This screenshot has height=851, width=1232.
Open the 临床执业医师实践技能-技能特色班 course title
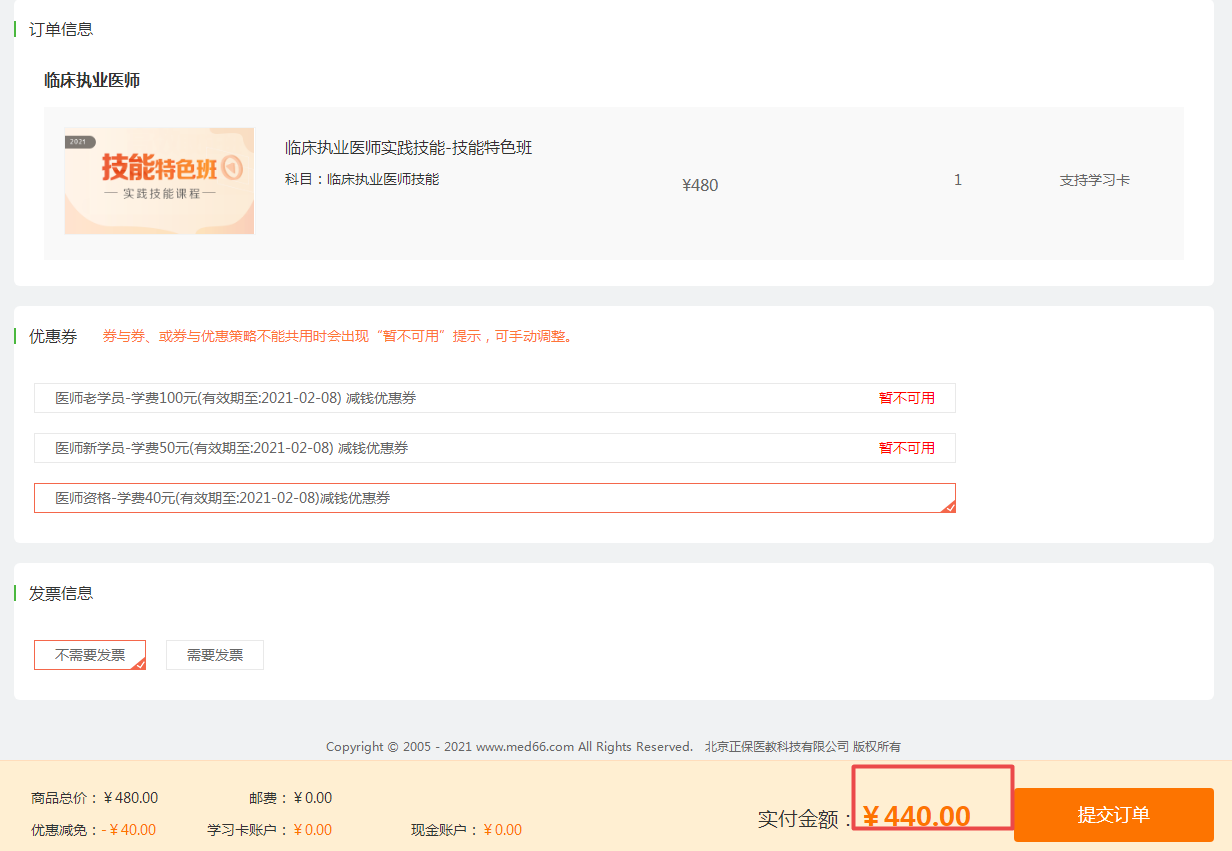pyautogui.click(x=408, y=148)
